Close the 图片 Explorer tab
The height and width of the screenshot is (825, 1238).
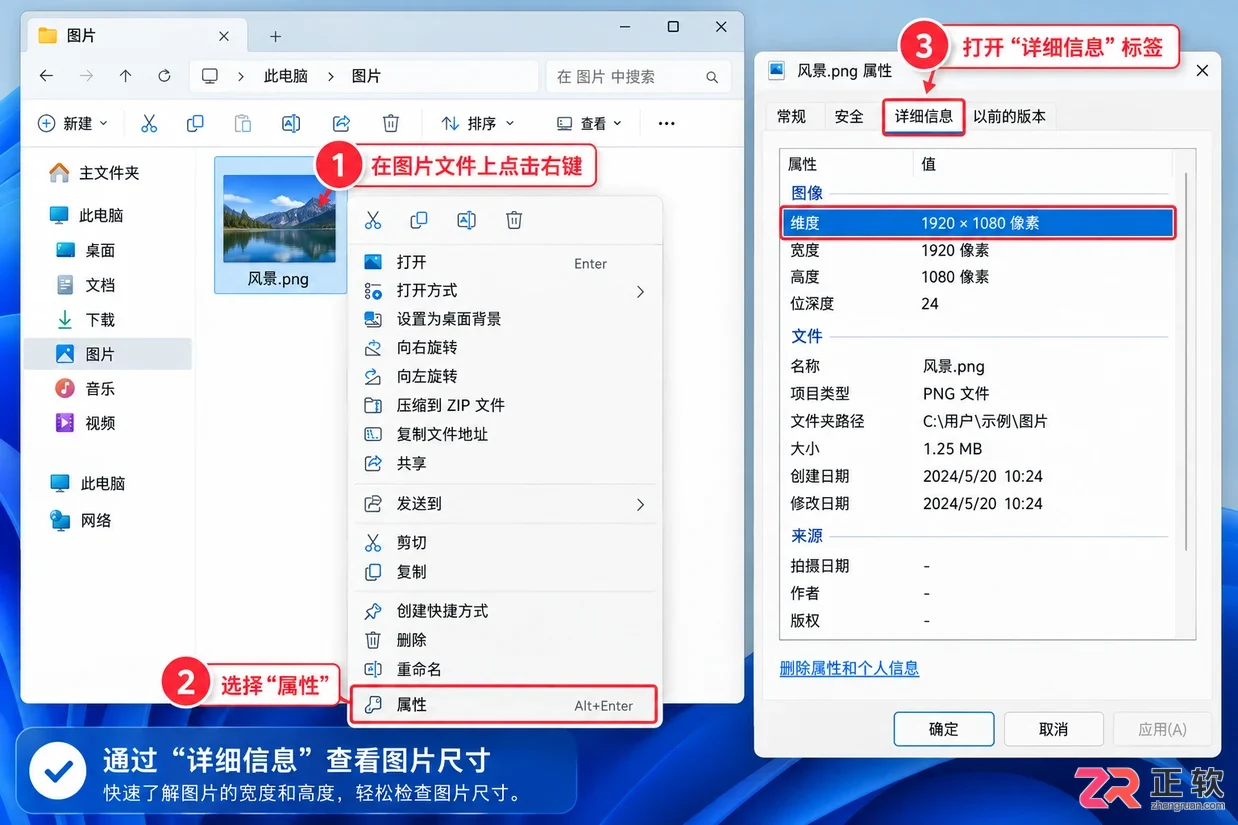[224, 36]
